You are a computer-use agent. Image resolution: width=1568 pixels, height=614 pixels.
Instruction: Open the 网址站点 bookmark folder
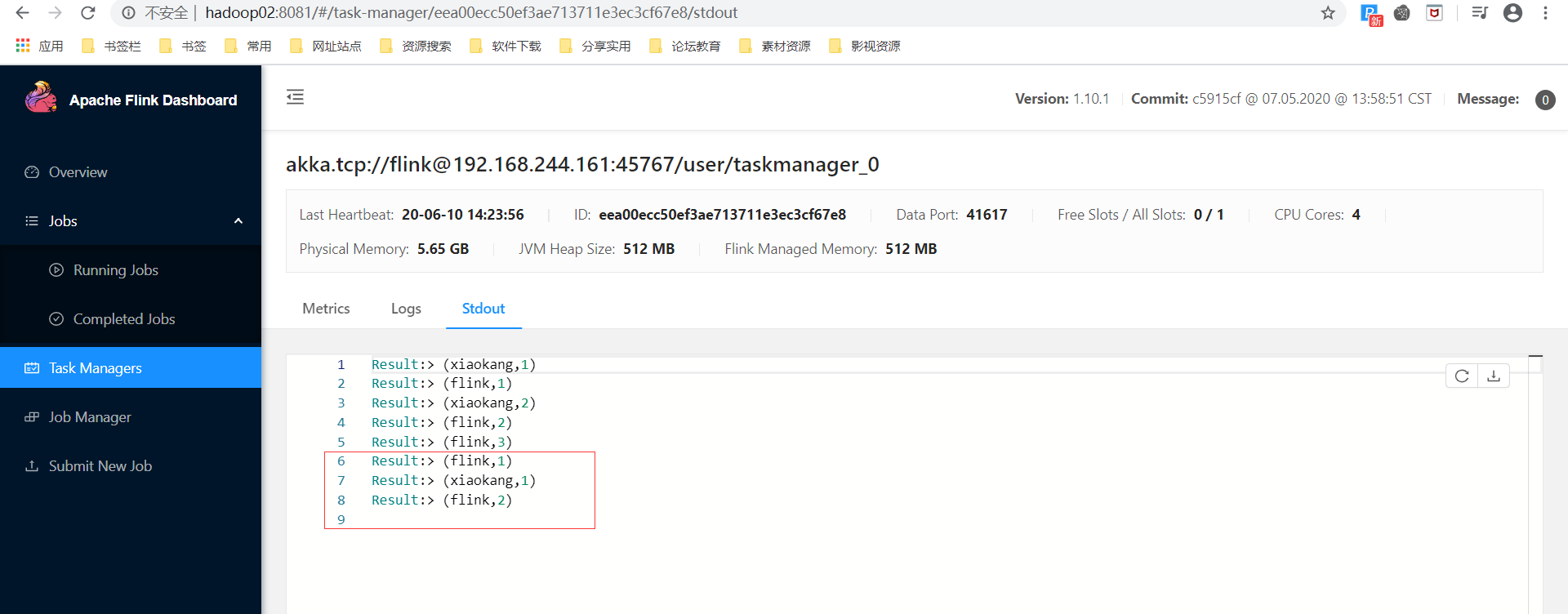[x=326, y=46]
